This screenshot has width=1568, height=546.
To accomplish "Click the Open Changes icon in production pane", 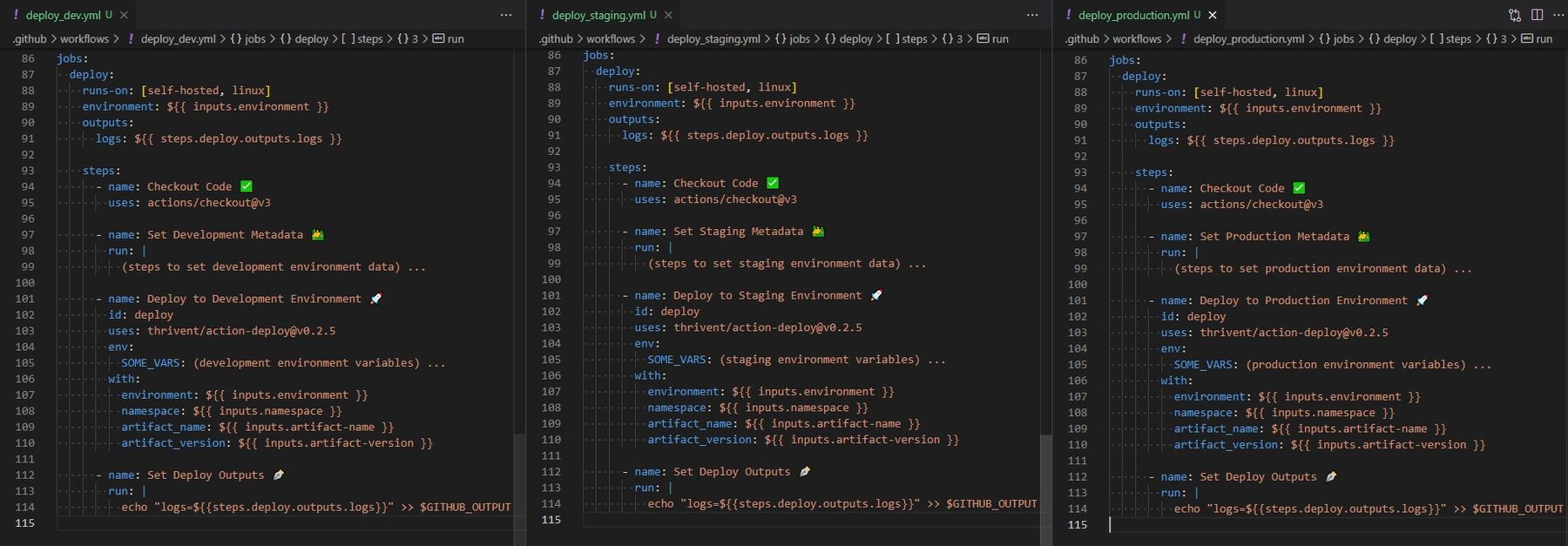I will [x=1515, y=15].
